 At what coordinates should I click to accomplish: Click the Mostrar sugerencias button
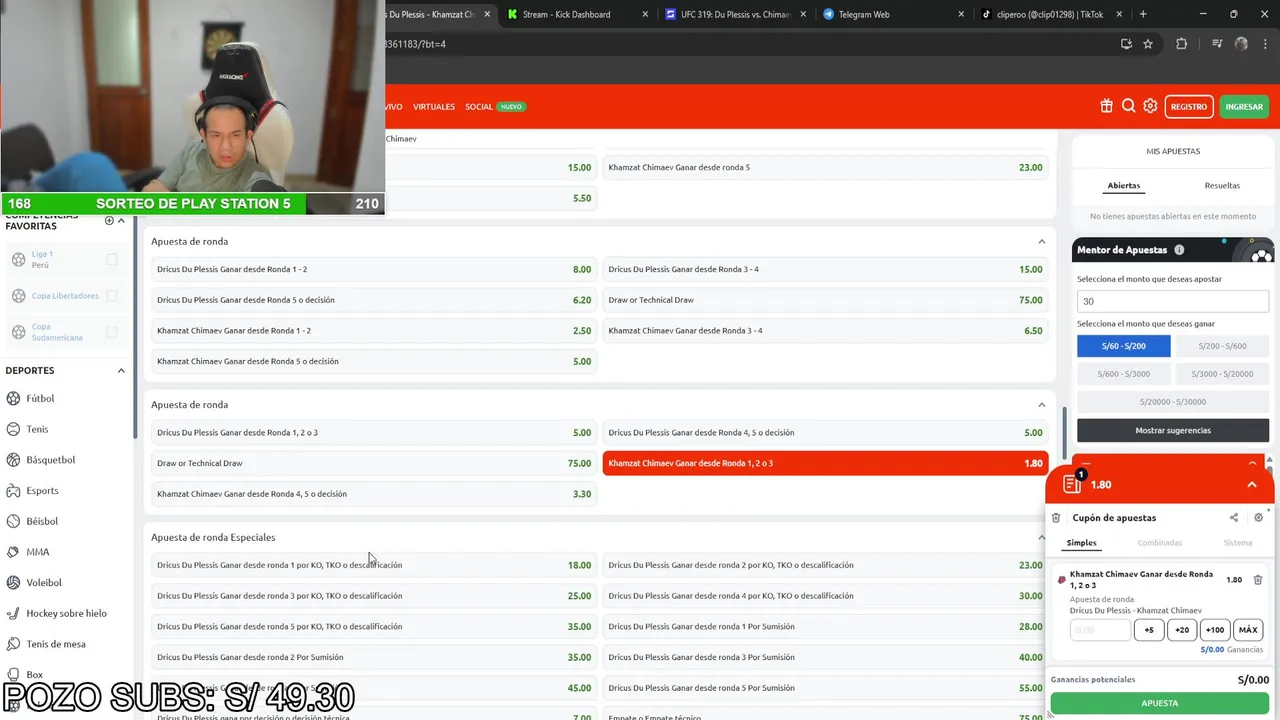pyautogui.click(x=1173, y=430)
